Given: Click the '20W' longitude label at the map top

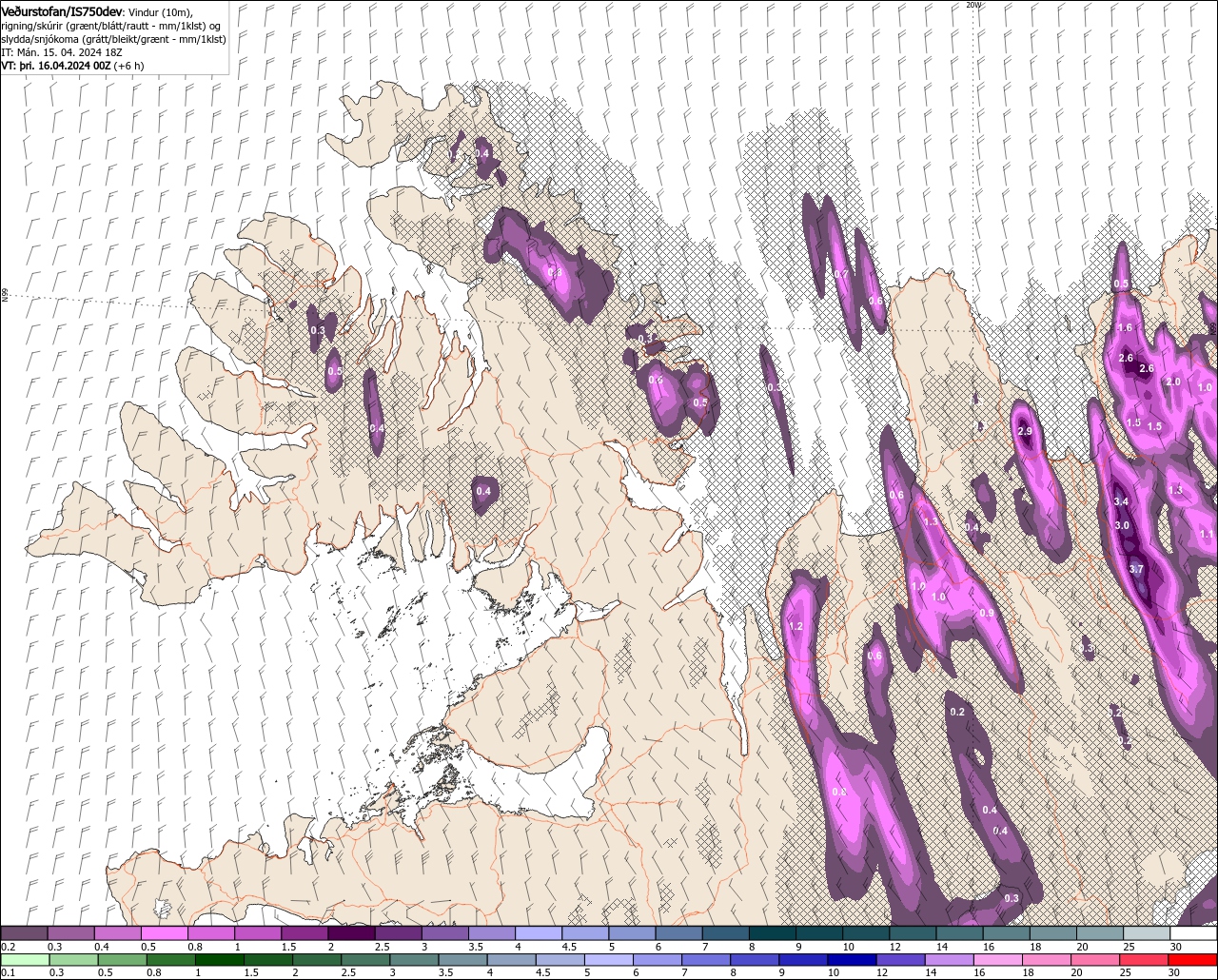Looking at the screenshot, I should click(x=972, y=5).
